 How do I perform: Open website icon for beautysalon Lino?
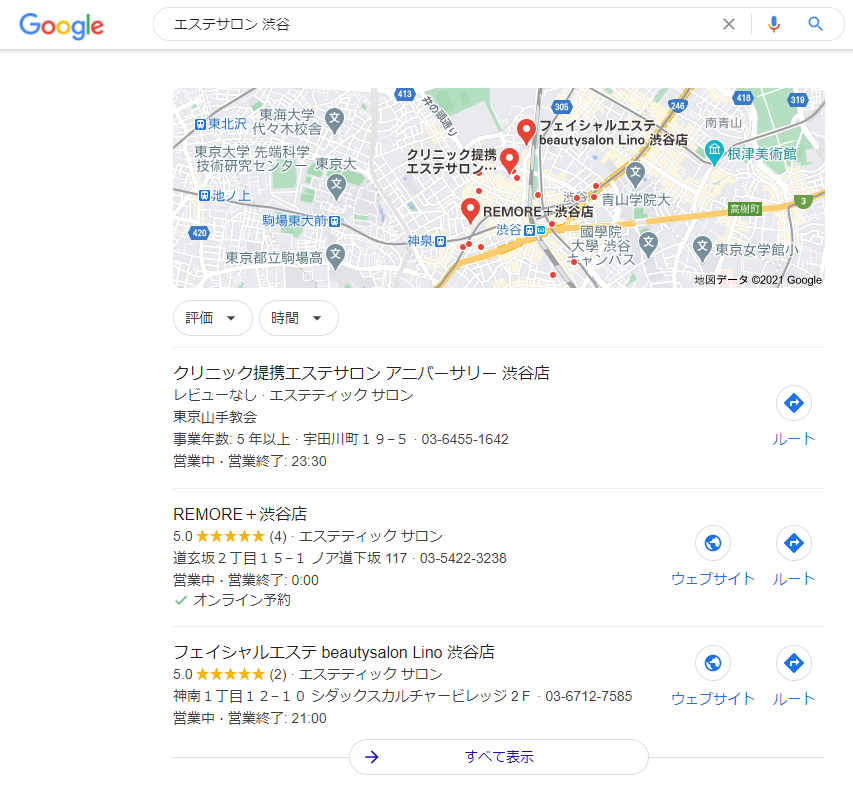coord(713,663)
